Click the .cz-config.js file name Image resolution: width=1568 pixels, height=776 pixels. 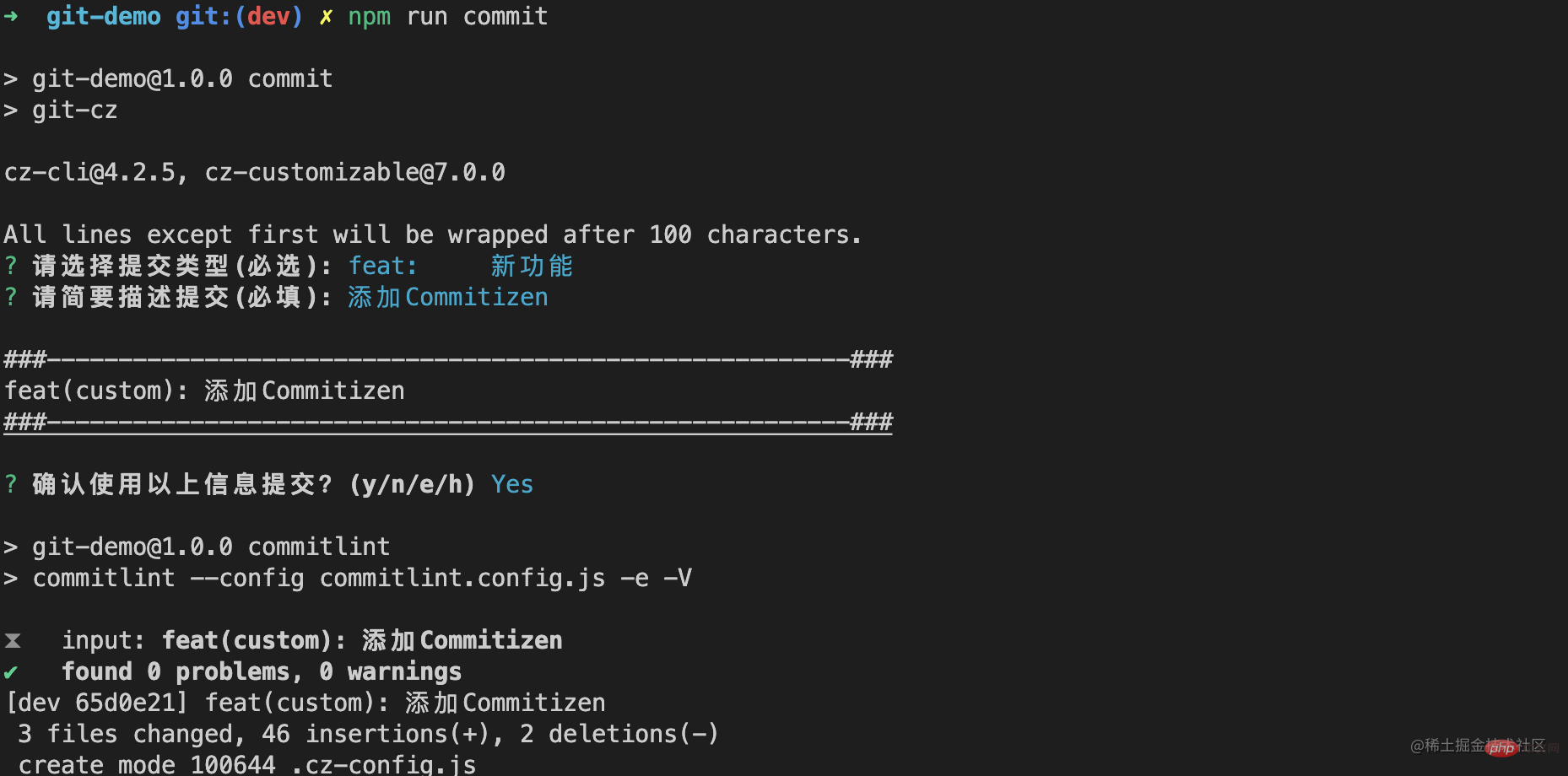point(383,765)
